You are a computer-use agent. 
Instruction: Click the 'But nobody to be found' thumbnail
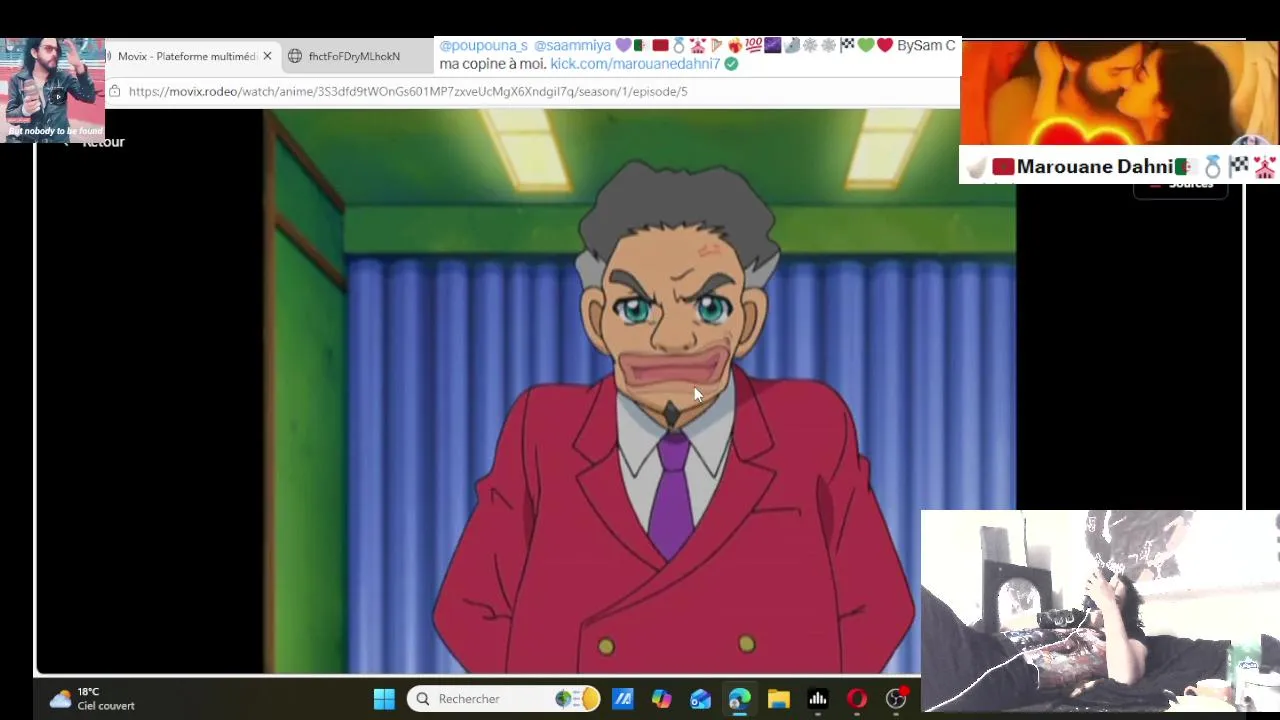click(x=52, y=90)
